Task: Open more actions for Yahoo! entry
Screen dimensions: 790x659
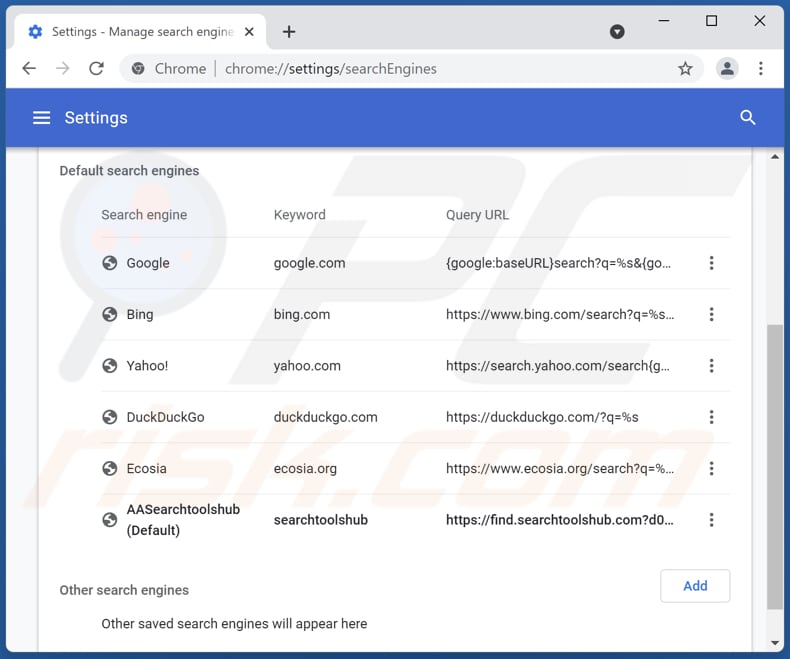Action: [711, 366]
